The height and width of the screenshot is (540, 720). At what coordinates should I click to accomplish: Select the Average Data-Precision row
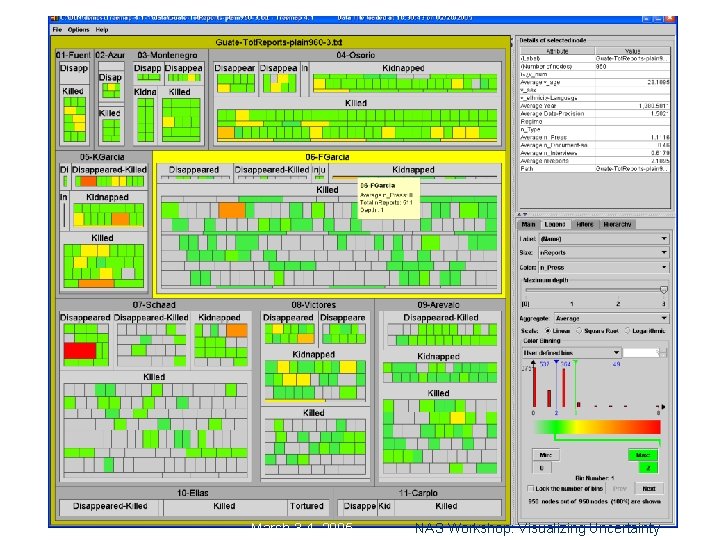[x=595, y=113]
